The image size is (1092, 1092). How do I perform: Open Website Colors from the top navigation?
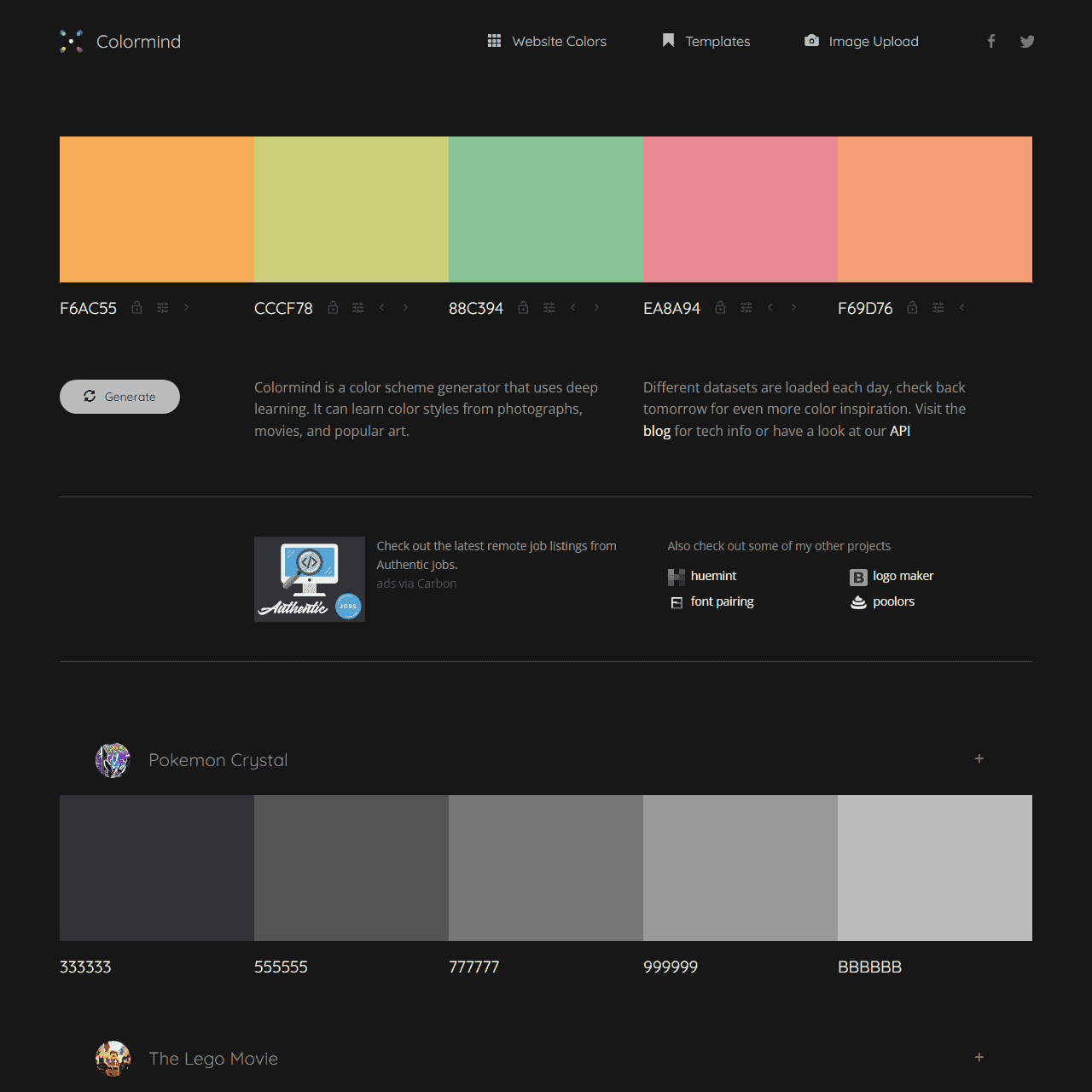click(559, 41)
